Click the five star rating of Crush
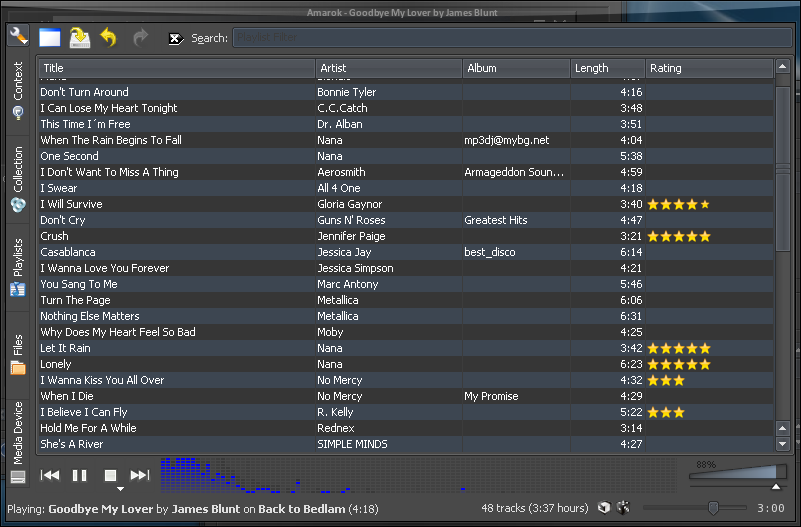 click(x=679, y=236)
